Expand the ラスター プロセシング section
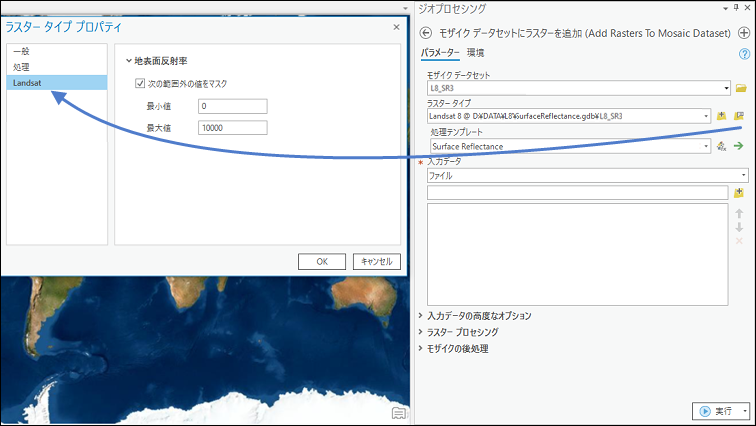756x426 pixels. (420, 332)
